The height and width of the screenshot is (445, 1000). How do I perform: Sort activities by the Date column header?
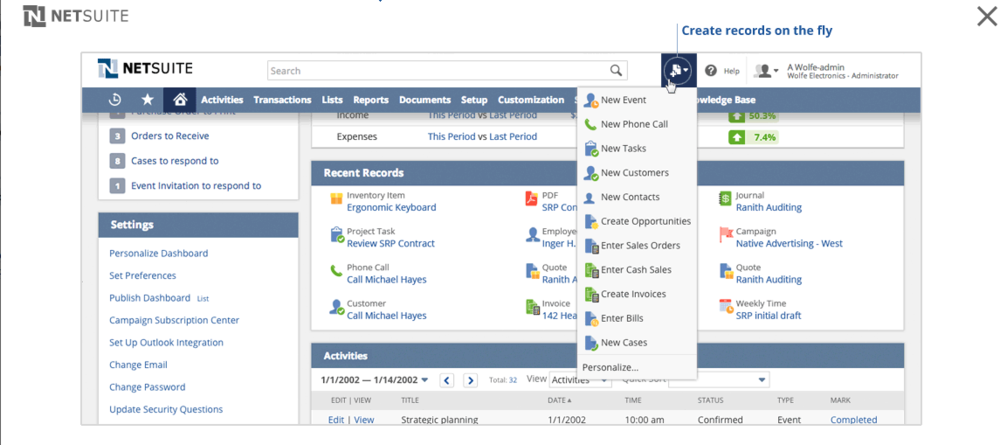(x=559, y=400)
